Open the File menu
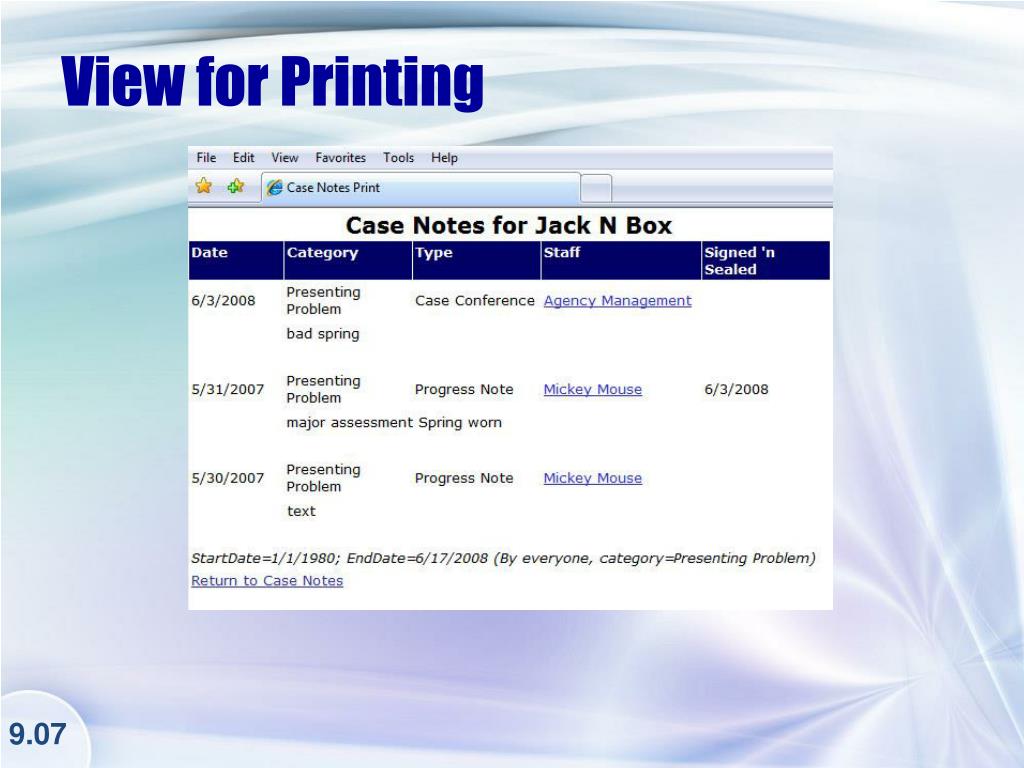Screen dimensions: 1024x768 [206, 157]
